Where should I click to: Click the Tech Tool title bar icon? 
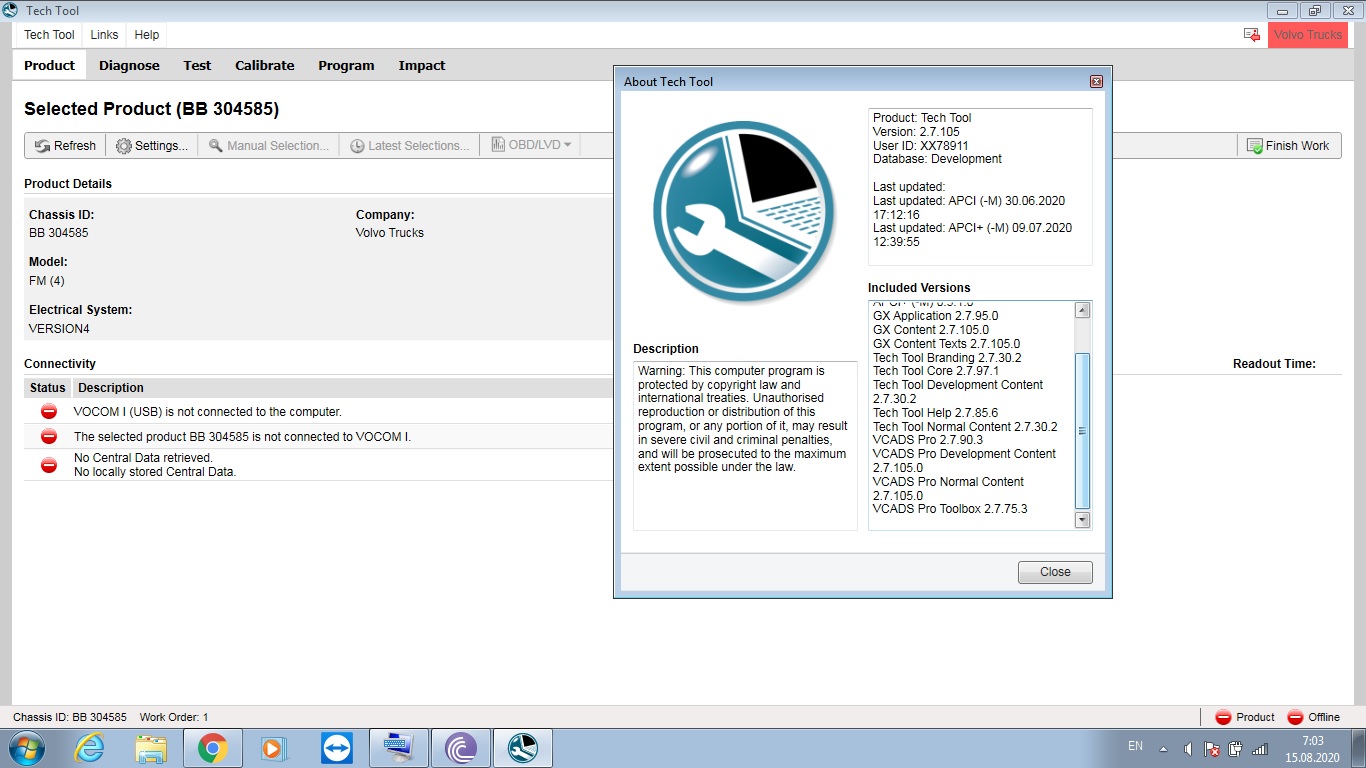(x=11, y=11)
